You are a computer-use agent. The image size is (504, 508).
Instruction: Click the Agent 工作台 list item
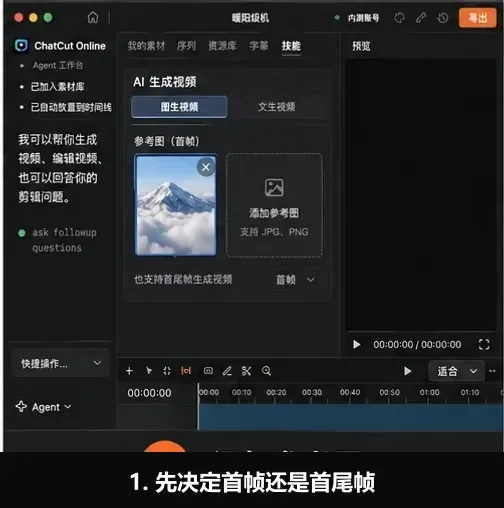pyautogui.click(x=58, y=65)
